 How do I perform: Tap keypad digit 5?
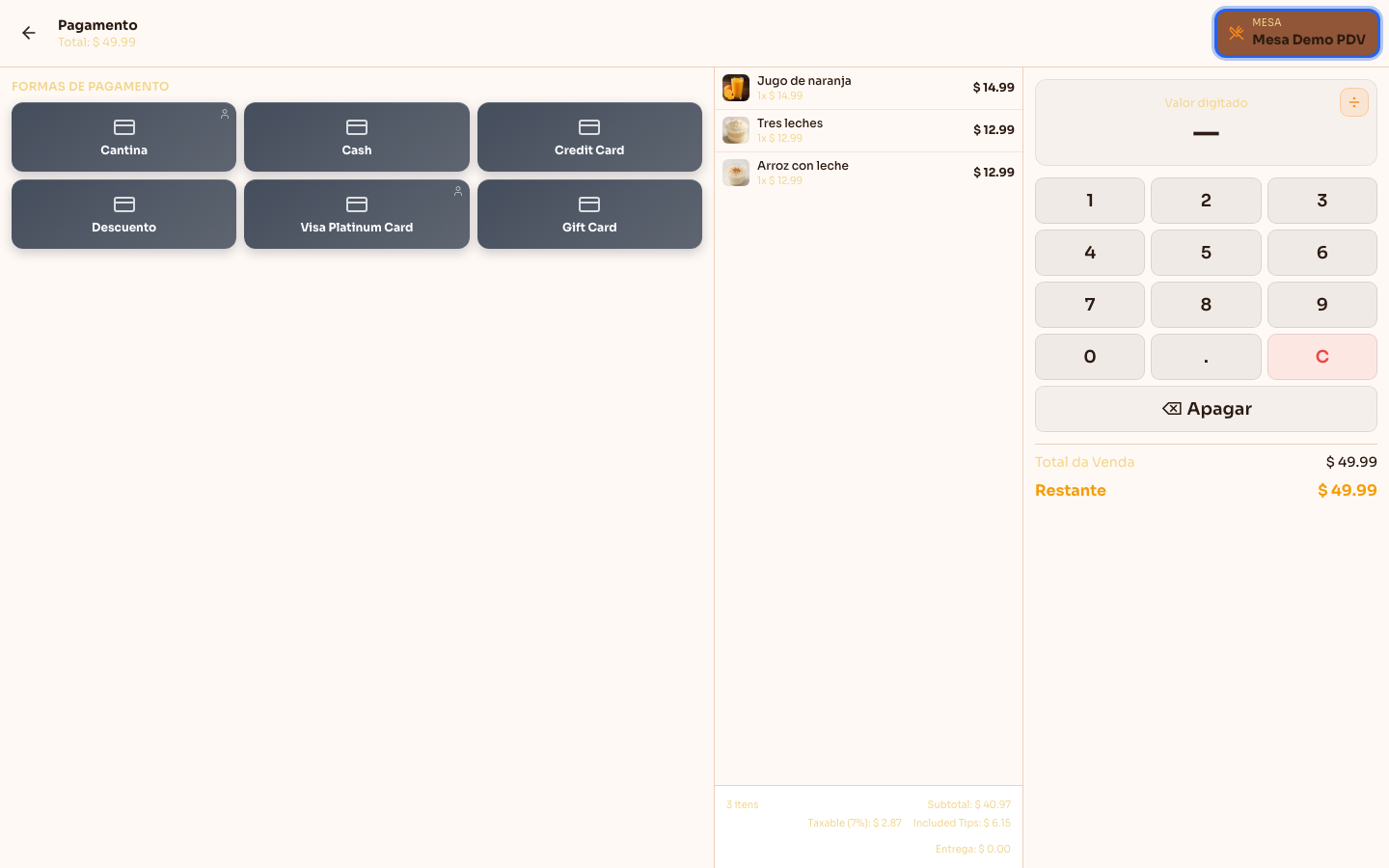[x=1206, y=253]
